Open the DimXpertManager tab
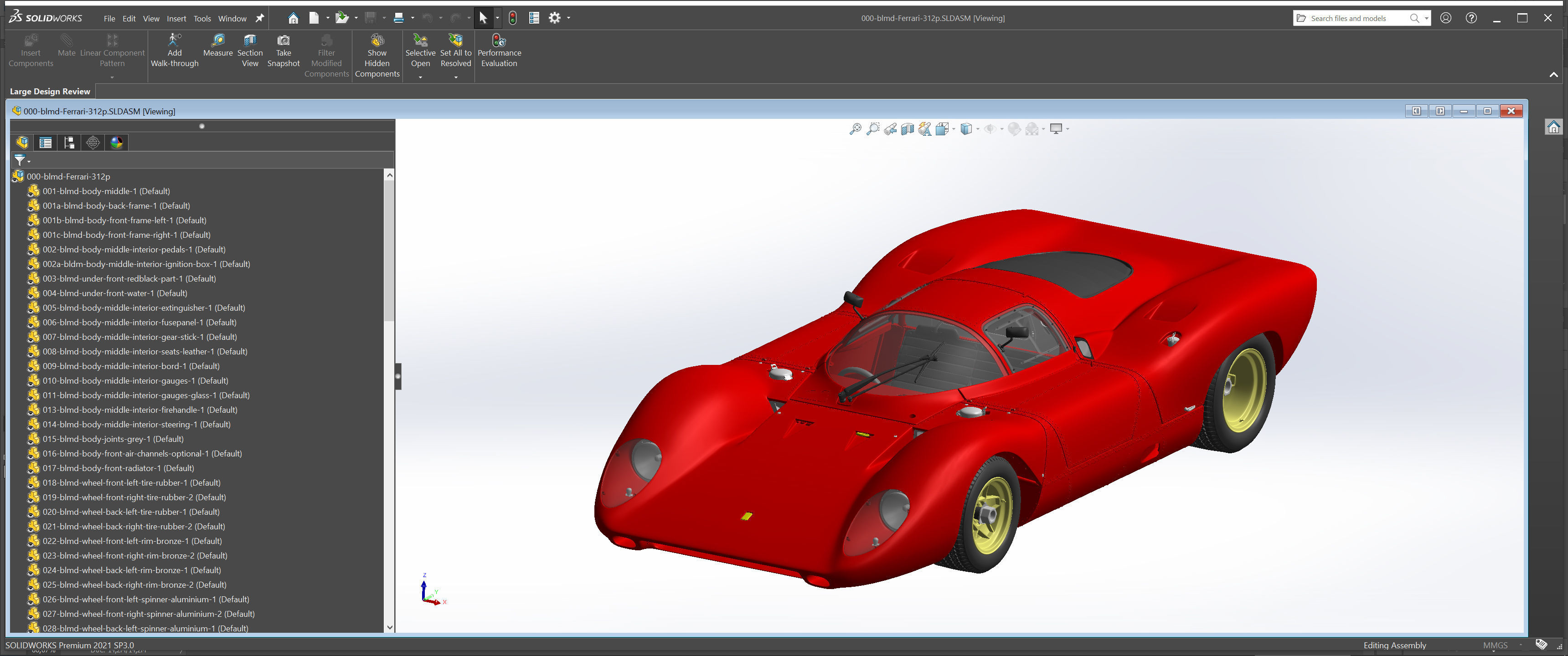The width and height of the screenshot is (1568, 656). 93,143
